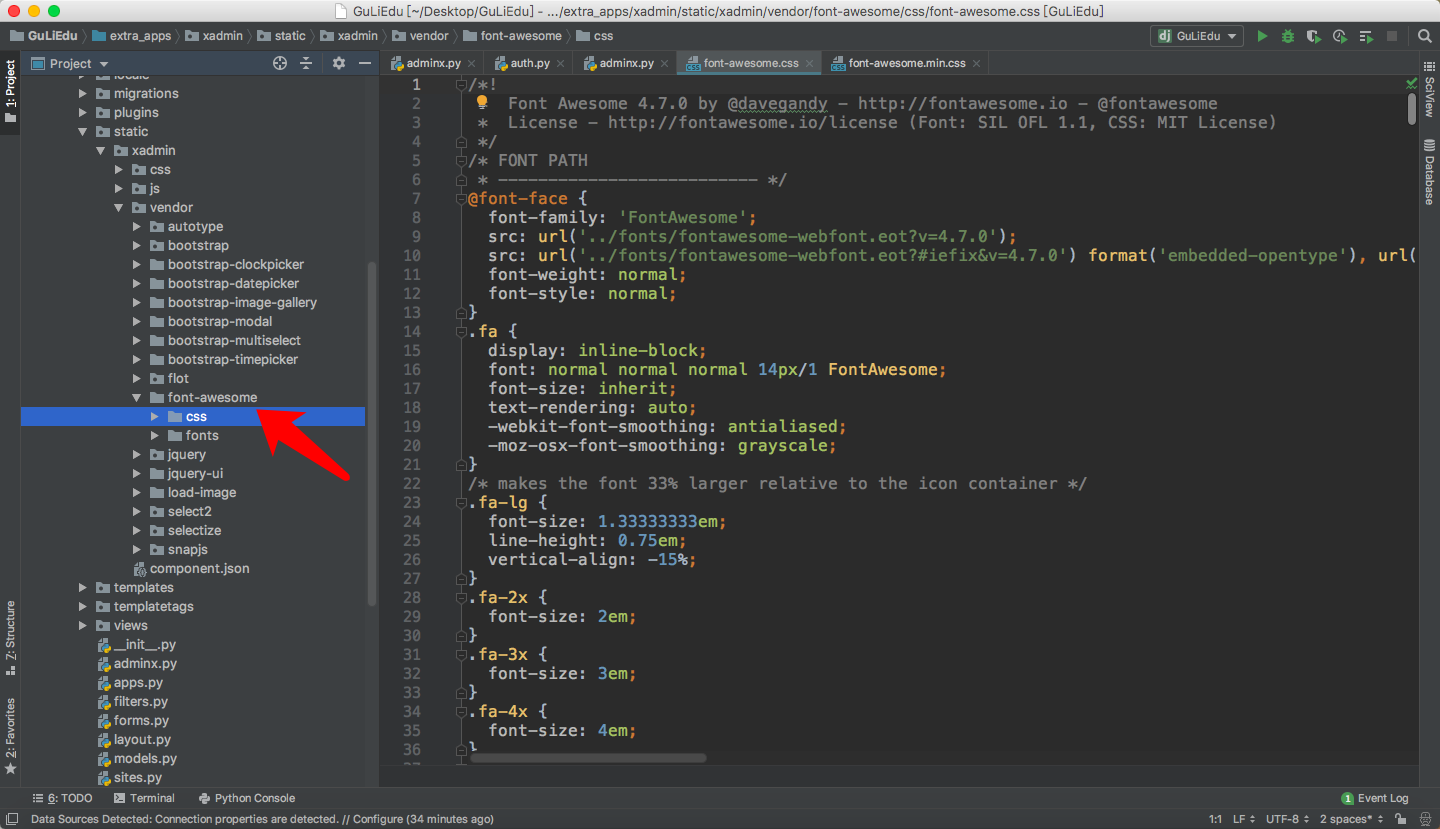Switch to font-awesome.min.css tab
1440x829 pixels.
(906, 63)
